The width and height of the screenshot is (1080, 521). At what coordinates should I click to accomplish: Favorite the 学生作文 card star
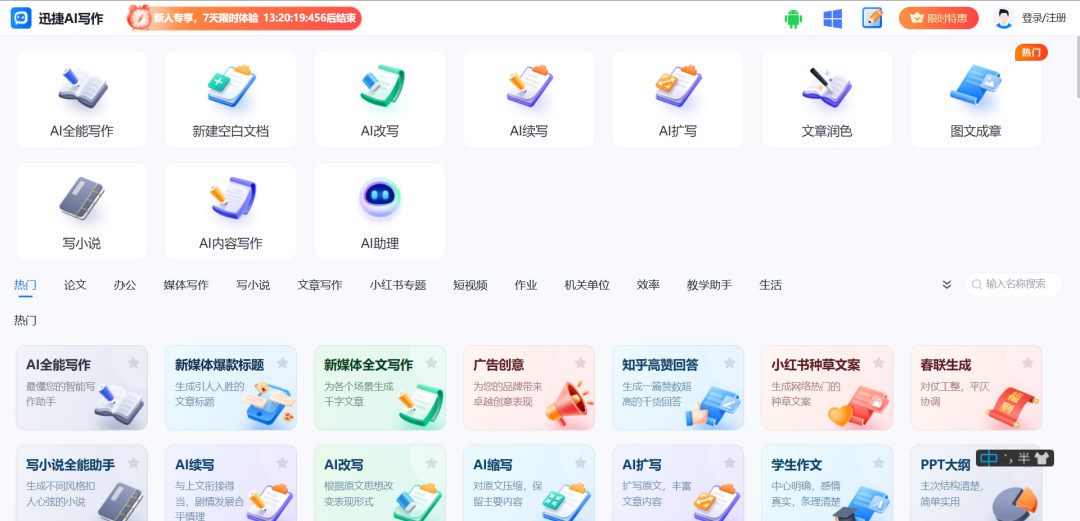879,462
